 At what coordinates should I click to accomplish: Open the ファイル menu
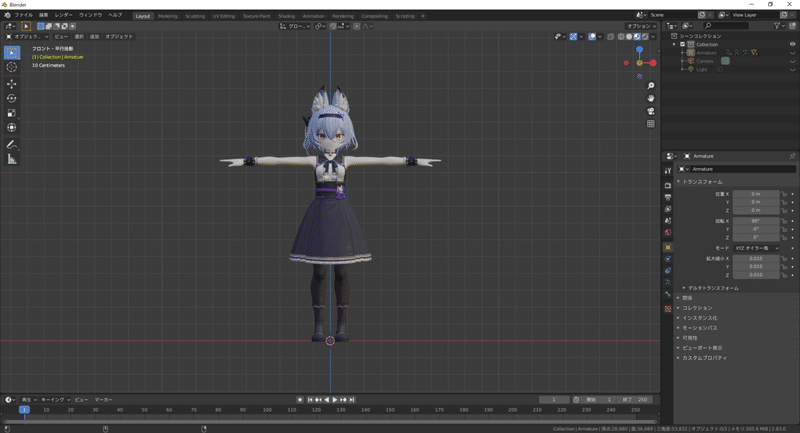point(23,15)
